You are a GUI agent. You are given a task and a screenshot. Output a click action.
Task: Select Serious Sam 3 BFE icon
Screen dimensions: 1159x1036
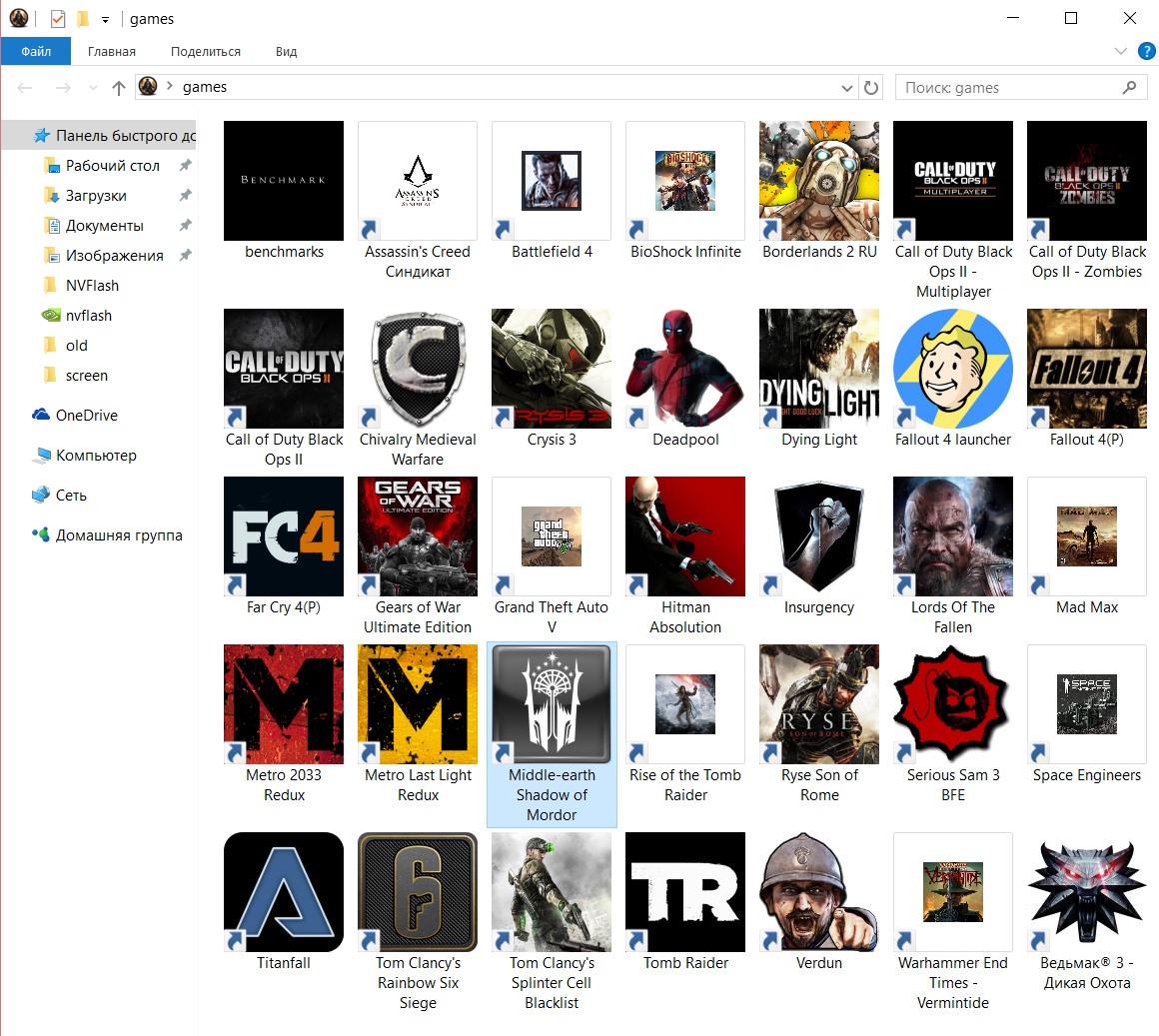[x=953, y=704]
